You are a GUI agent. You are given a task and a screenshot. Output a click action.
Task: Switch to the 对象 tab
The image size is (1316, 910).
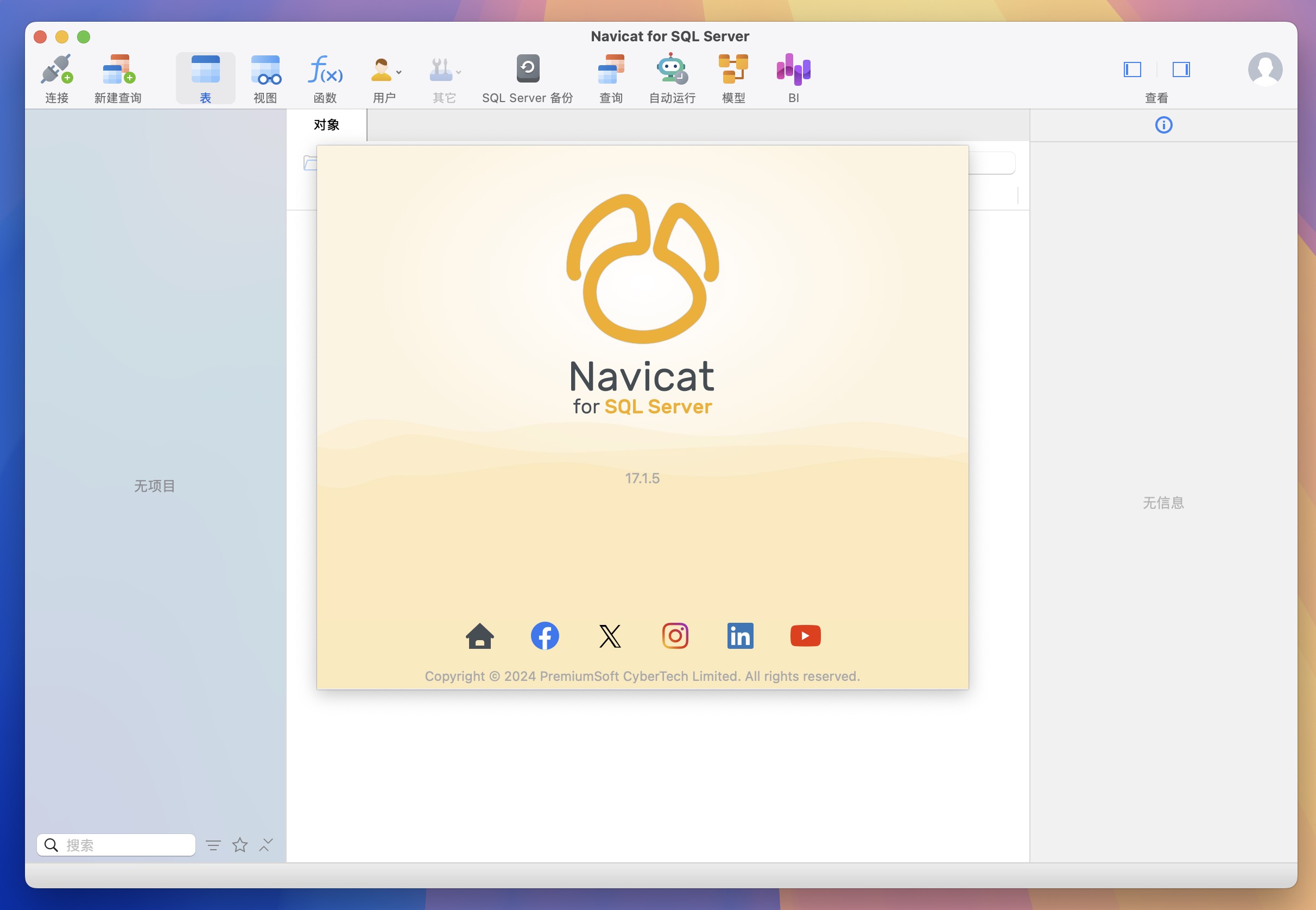[x=327, y=125]
